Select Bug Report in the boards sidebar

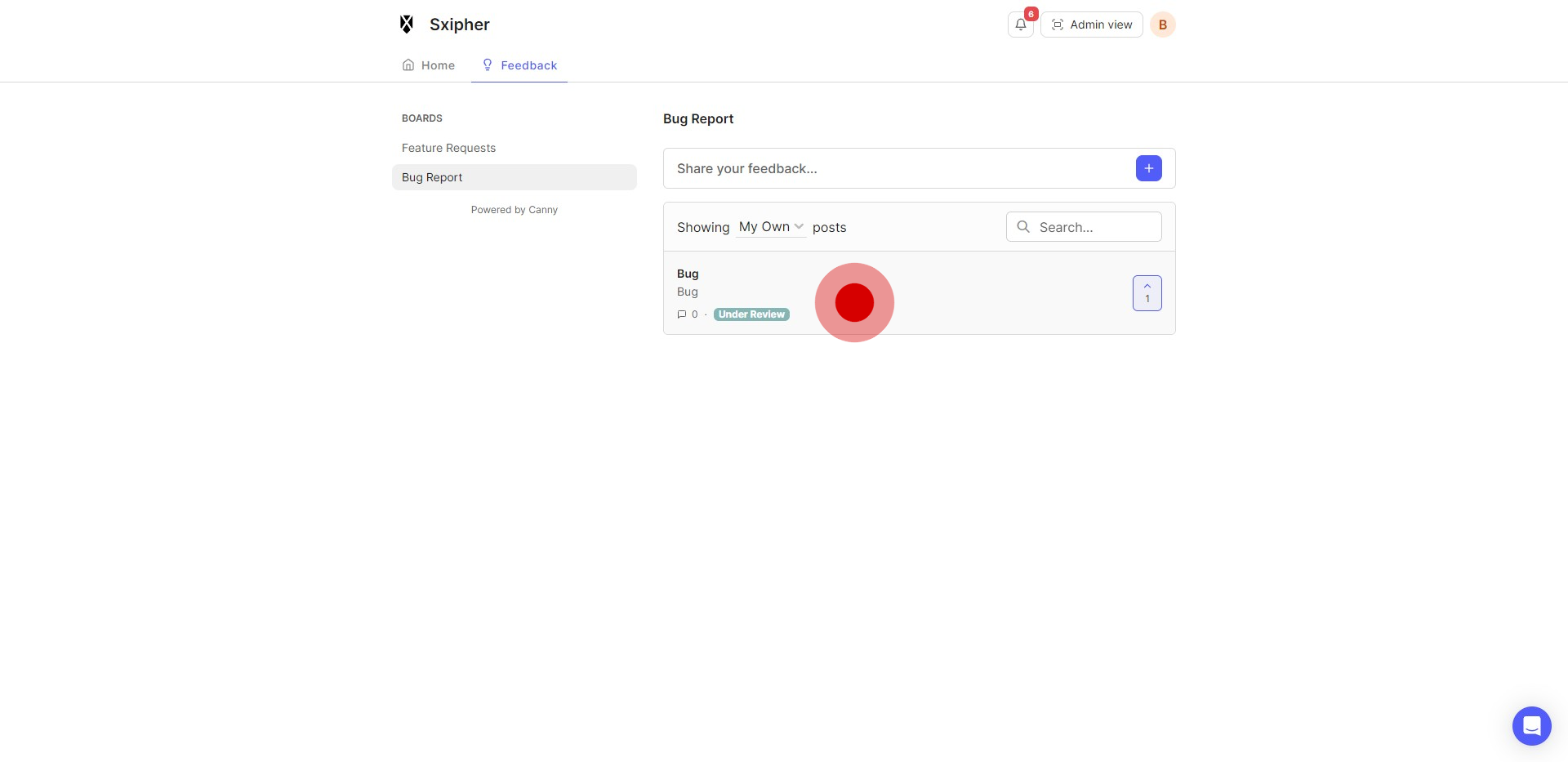pos(432,177)
